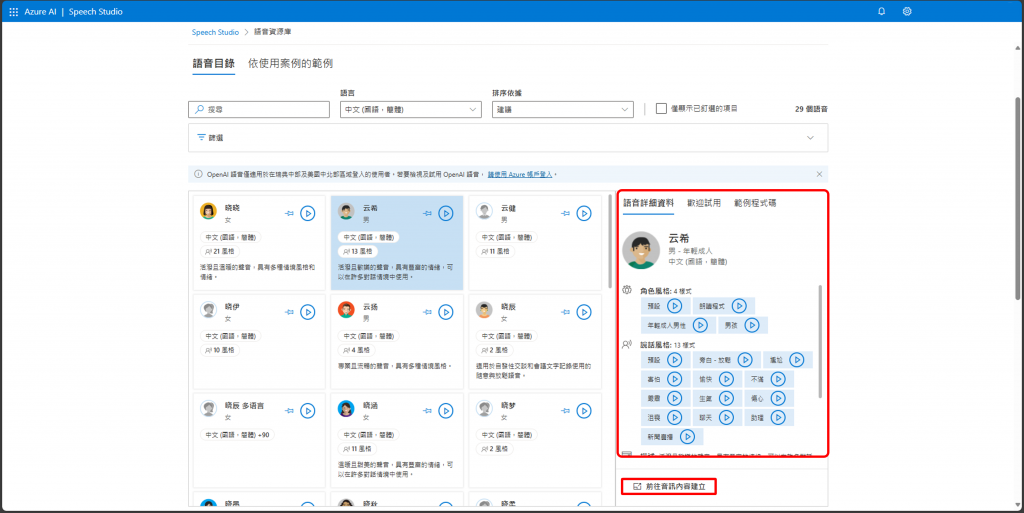Play sample of 曉辰 voice card
1024x513 pixels.
coord(584,312)
